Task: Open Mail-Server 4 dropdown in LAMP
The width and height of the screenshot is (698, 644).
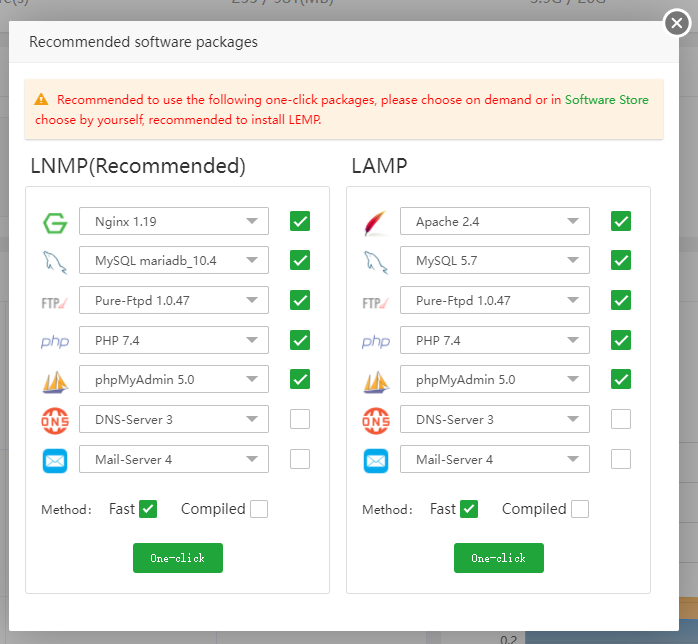Action: (x=495, y=459)
